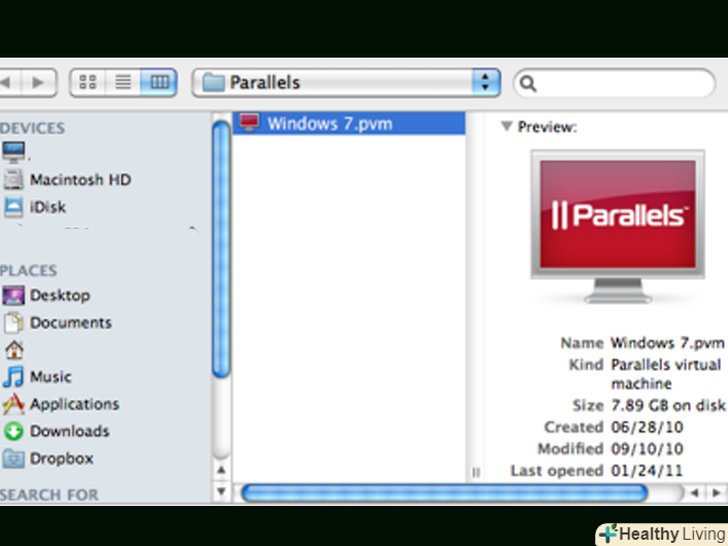Click the Macintosh HD drive icon
The width and height of the screenshot is (728, 546).
coord(13,180)
